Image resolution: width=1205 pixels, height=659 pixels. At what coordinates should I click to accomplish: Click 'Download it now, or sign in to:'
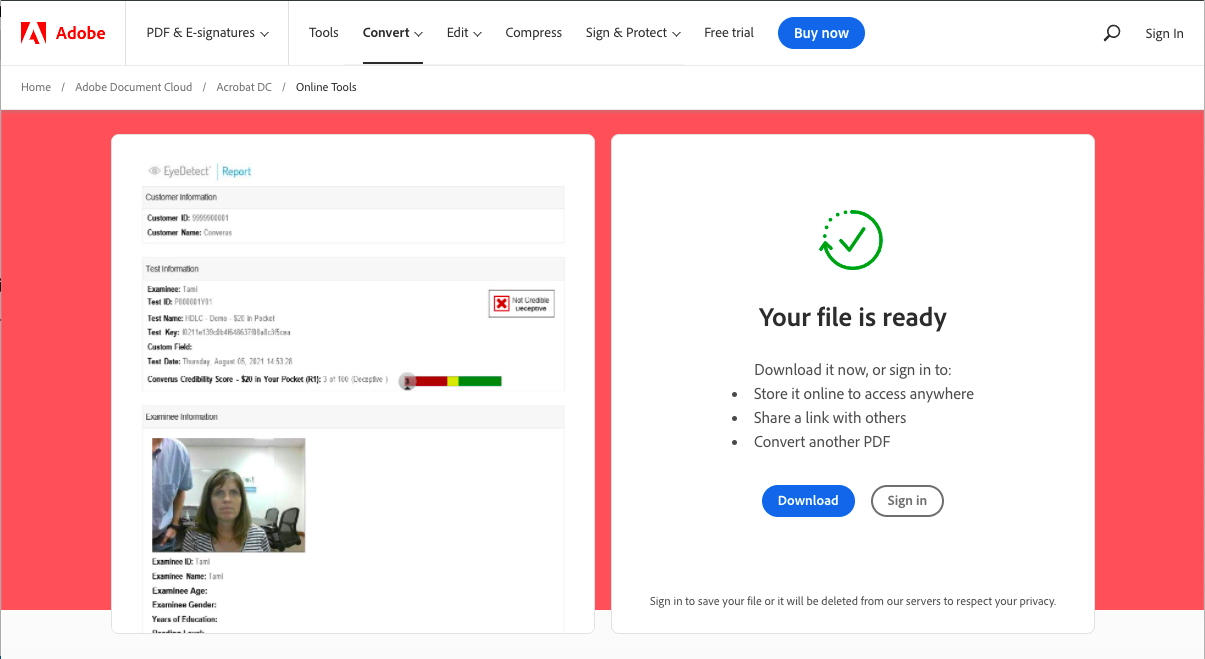tap(853, 369)
